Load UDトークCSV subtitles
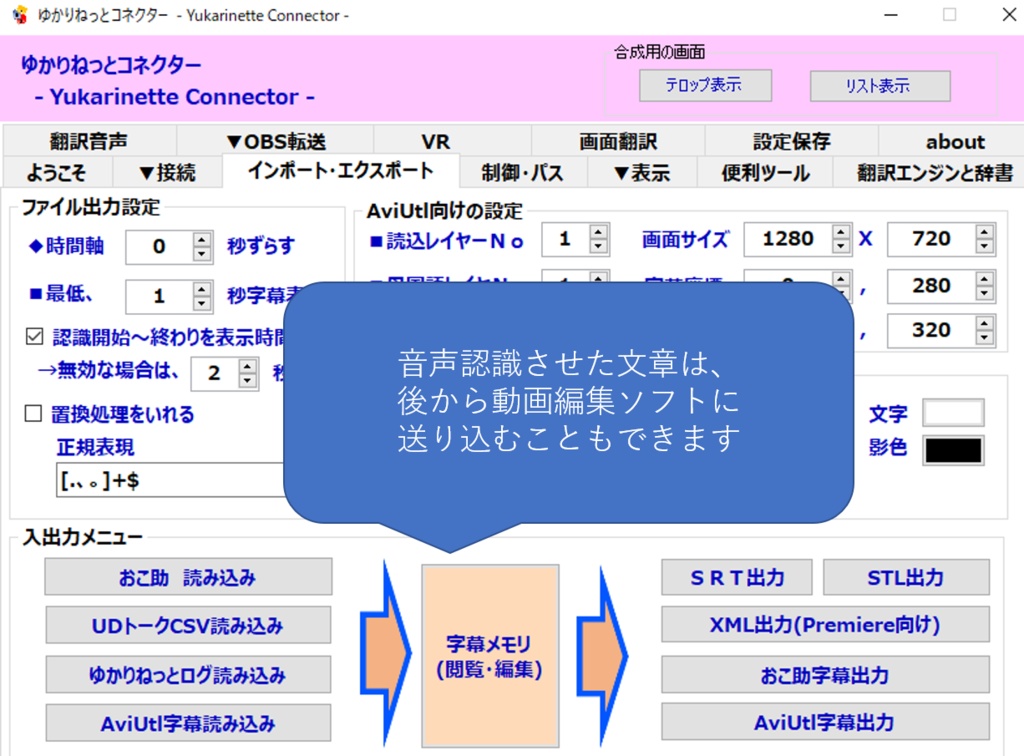Image resolution: width=1024 pixels, height=756 pixels. pos(187,624)
